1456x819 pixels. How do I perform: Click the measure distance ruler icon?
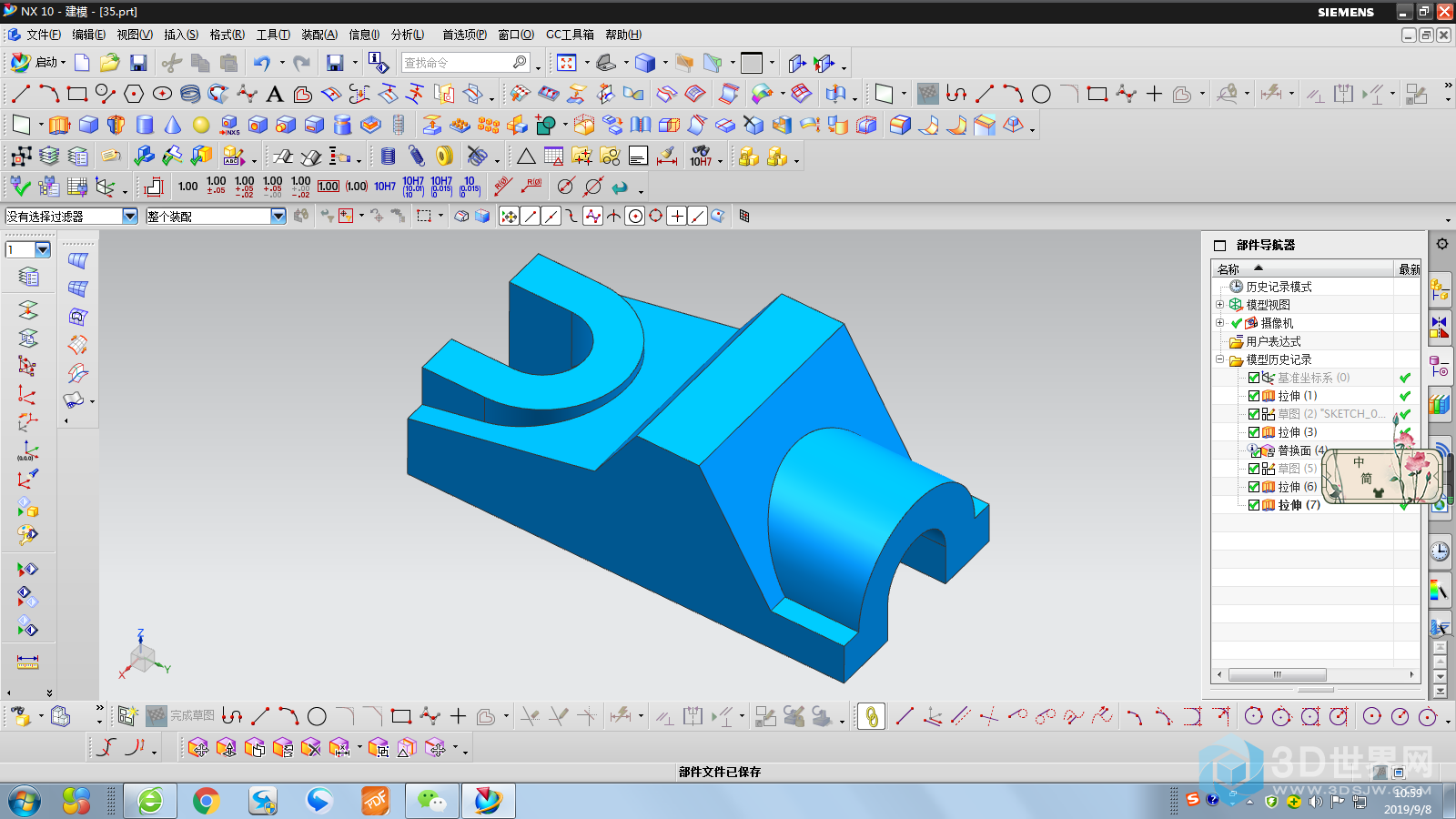pos(28,662)
